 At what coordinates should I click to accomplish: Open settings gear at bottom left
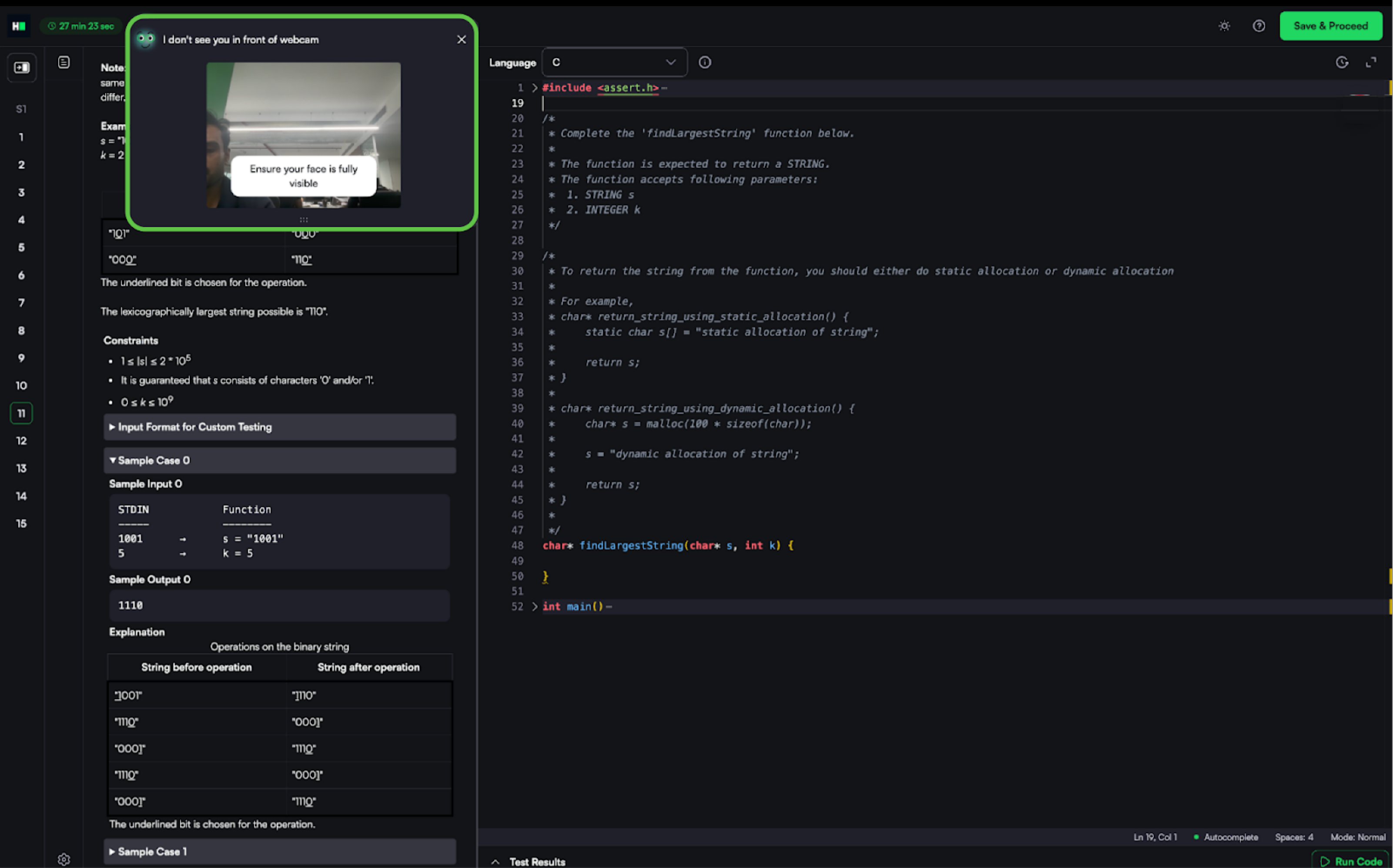[64, 859]
